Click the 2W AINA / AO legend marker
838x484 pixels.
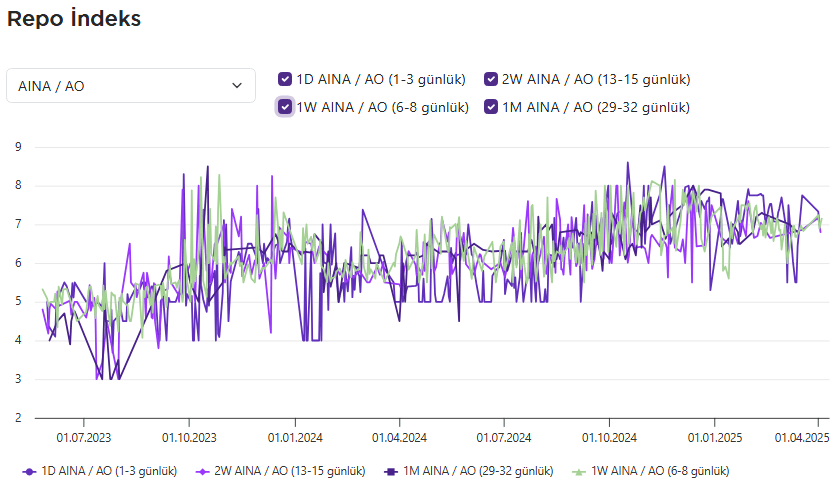pyautogui.click(x=204, y=471)
